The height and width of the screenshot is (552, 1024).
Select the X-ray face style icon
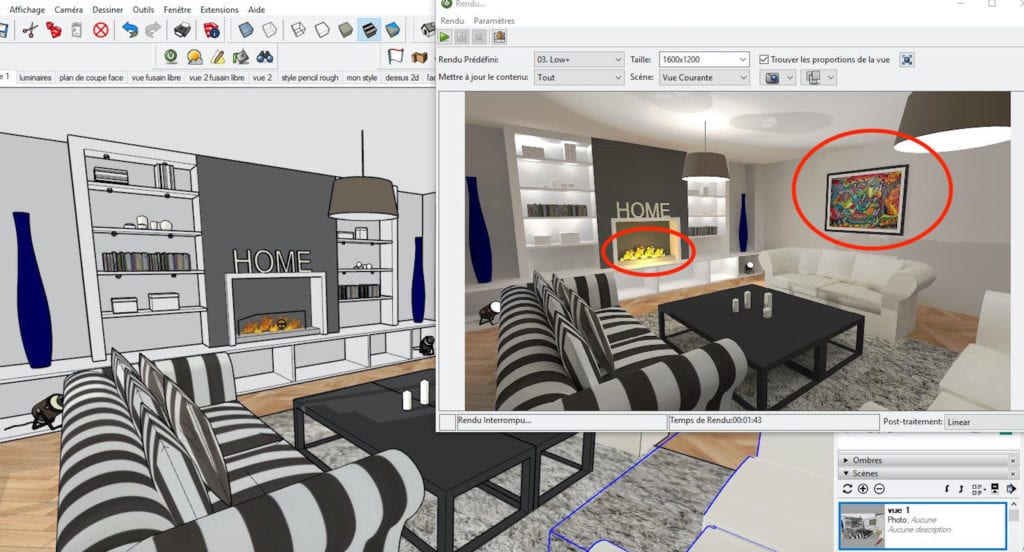click(x=246, y=30)
